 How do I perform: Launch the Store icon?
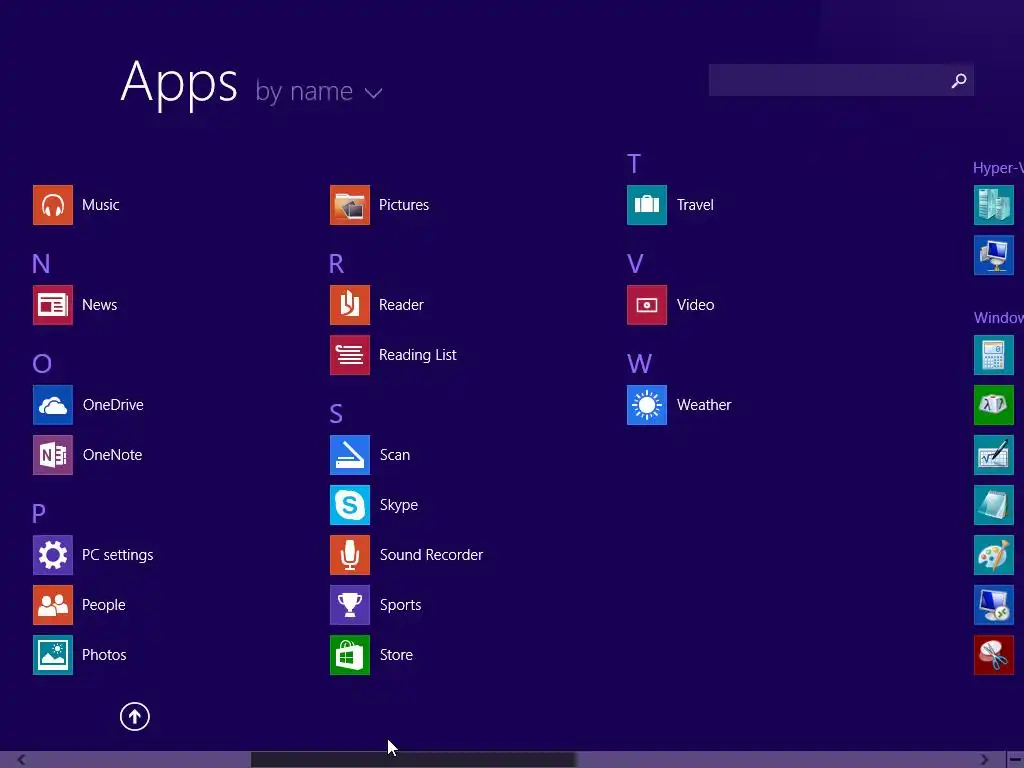point(350,655)
